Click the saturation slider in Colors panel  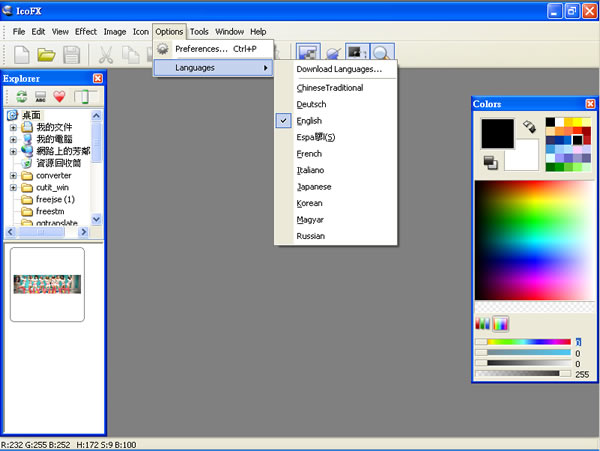point(523,352)
